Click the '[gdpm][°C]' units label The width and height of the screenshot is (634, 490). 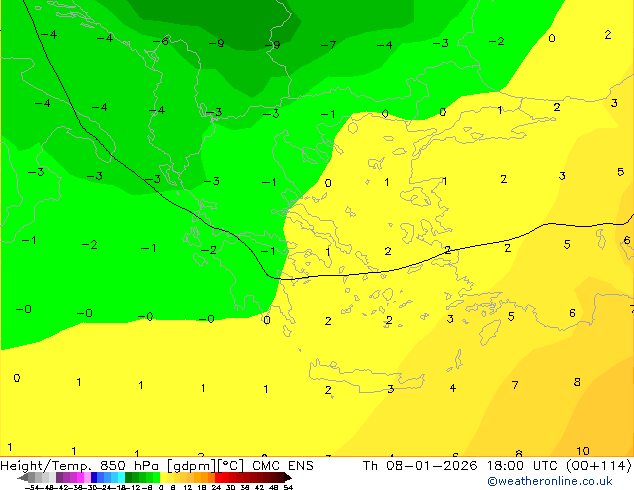click(x=205, y=466)
